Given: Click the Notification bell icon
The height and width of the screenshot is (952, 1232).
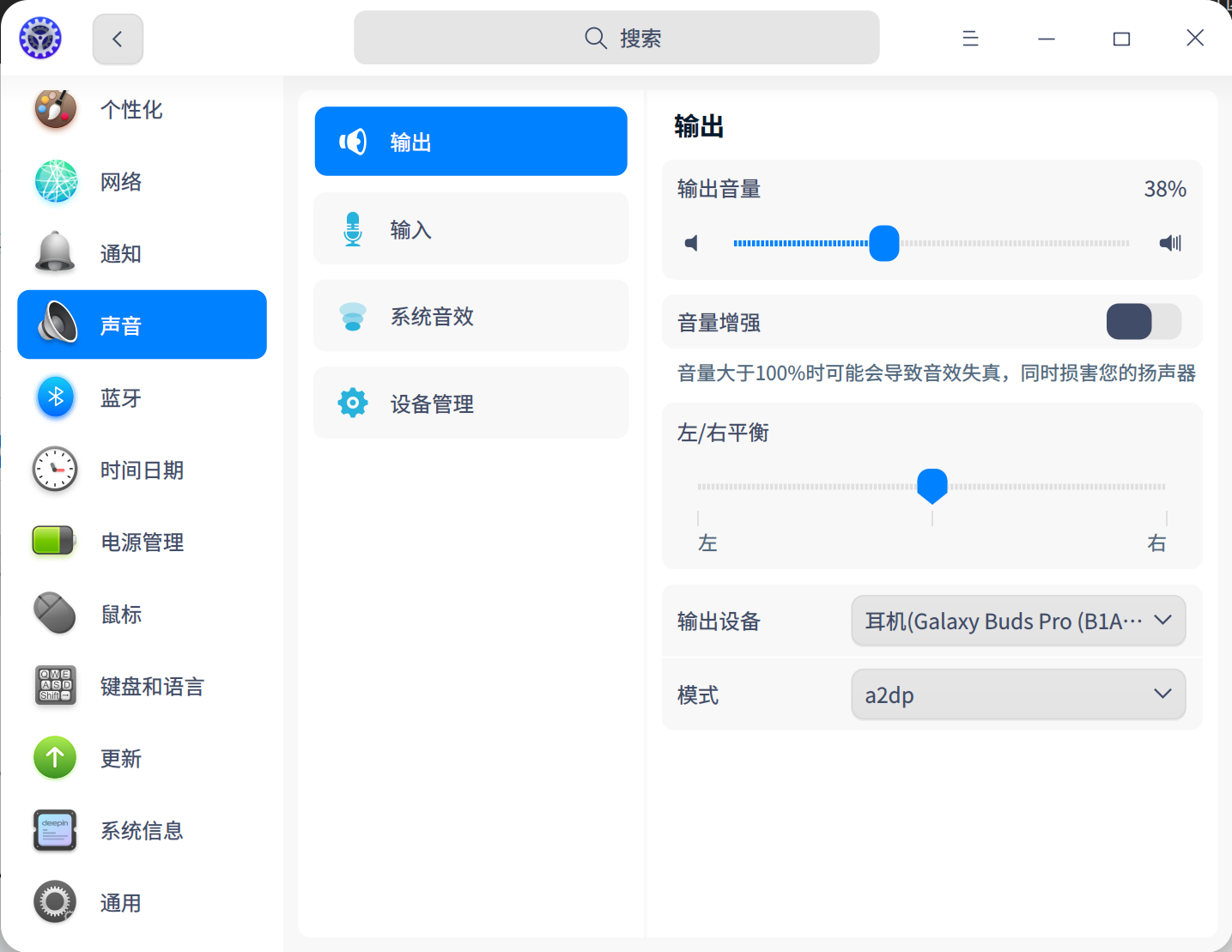Looking at the screenshot, I should click(x=56, y=253).
